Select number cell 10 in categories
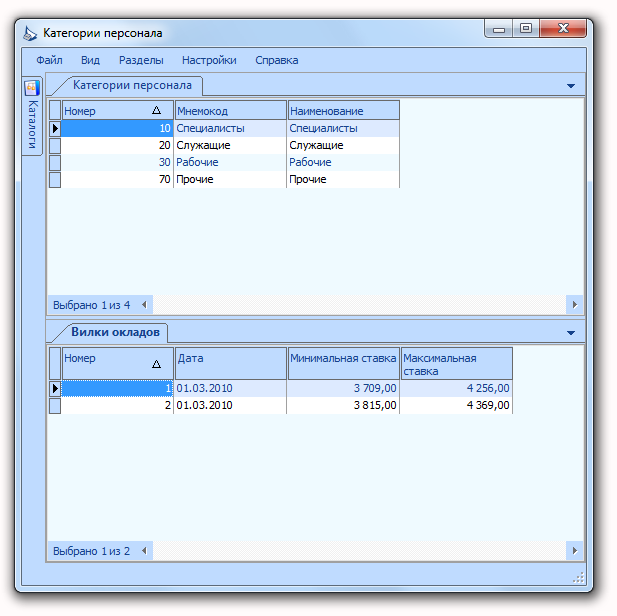The height and width of the screenshot is (616, 617). pyautogui.click(x=117, y=128)
